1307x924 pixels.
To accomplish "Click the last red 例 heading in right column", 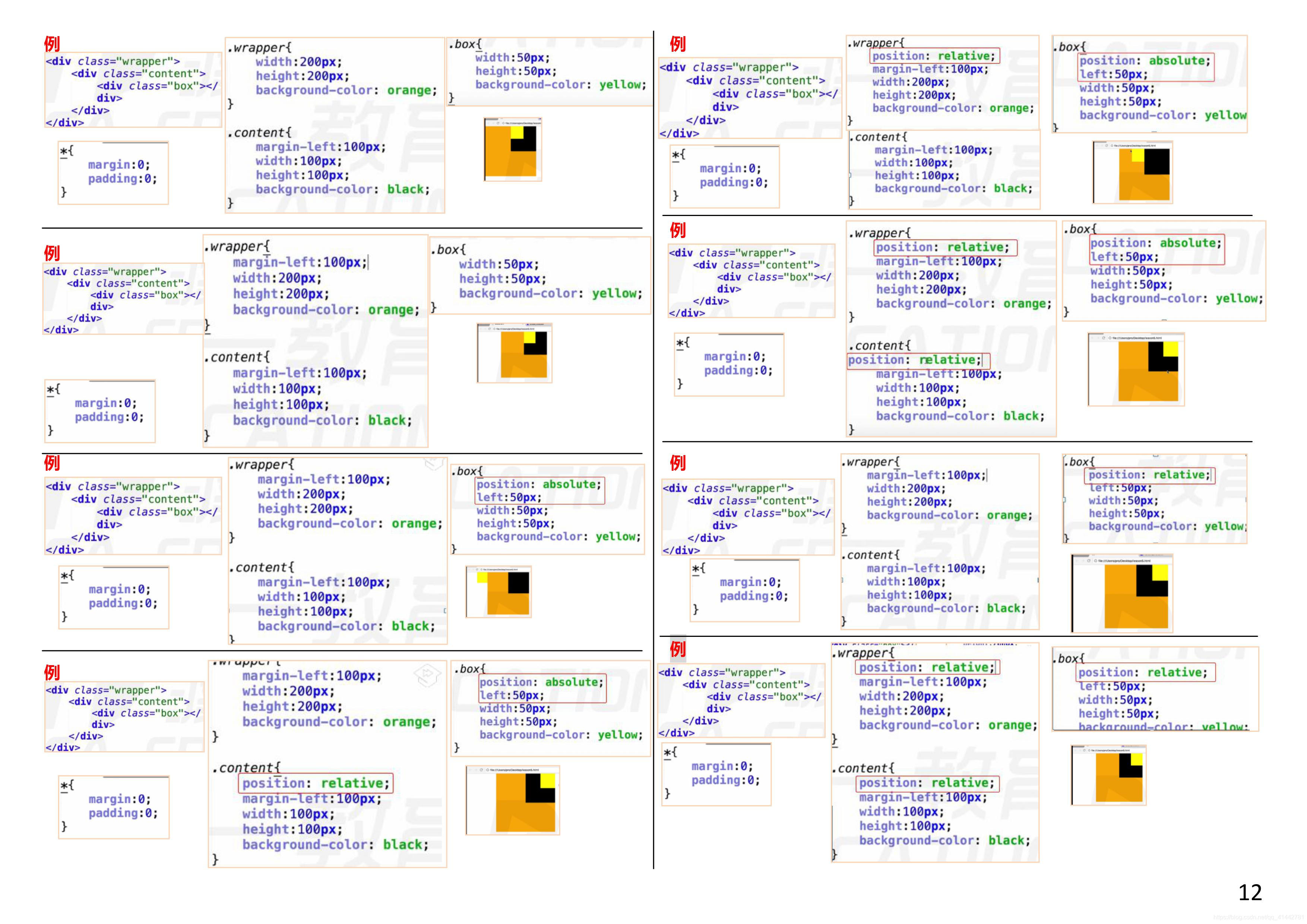I will pos(677,649).
